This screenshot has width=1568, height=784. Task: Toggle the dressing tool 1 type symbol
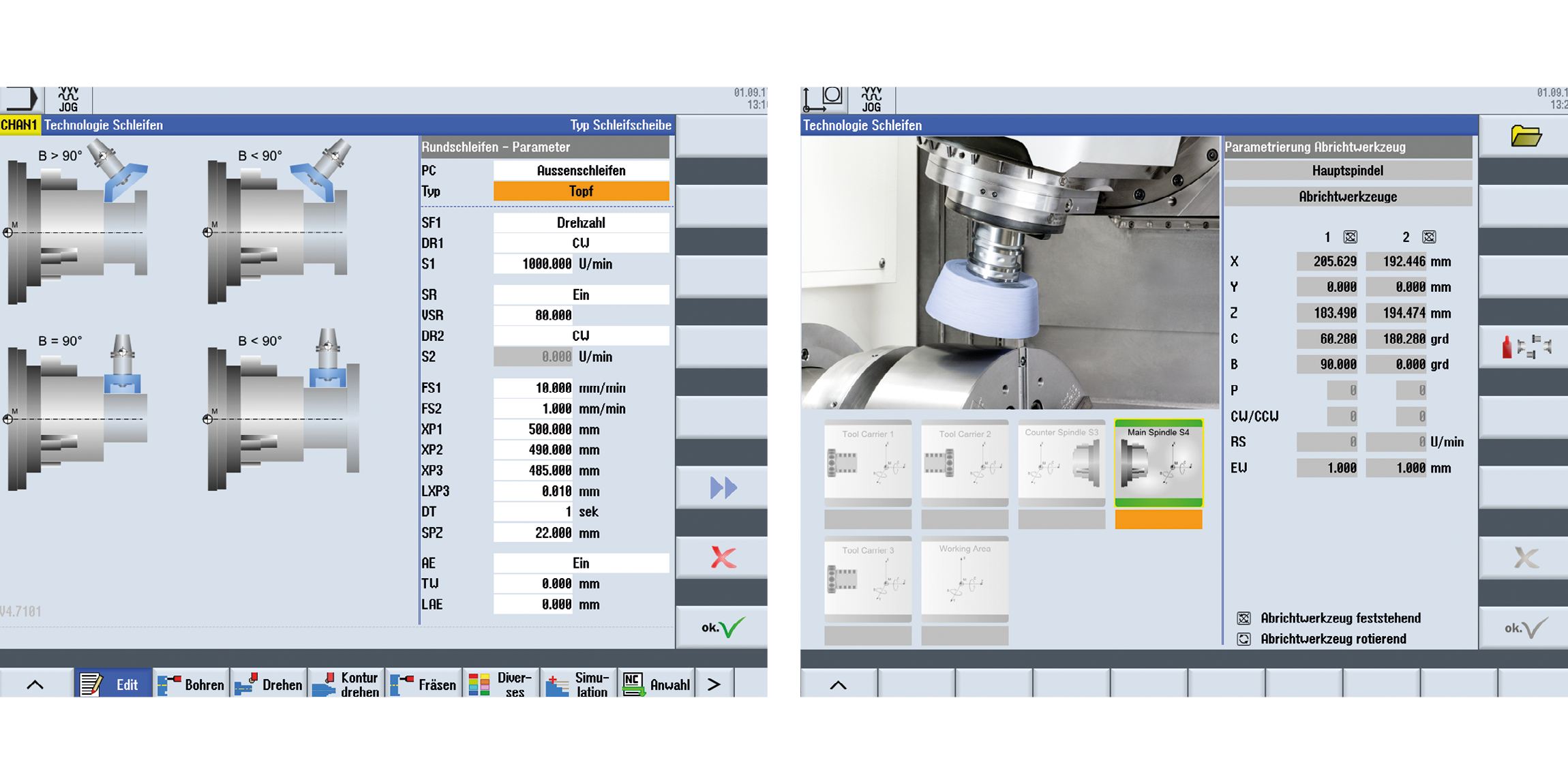1350,237
